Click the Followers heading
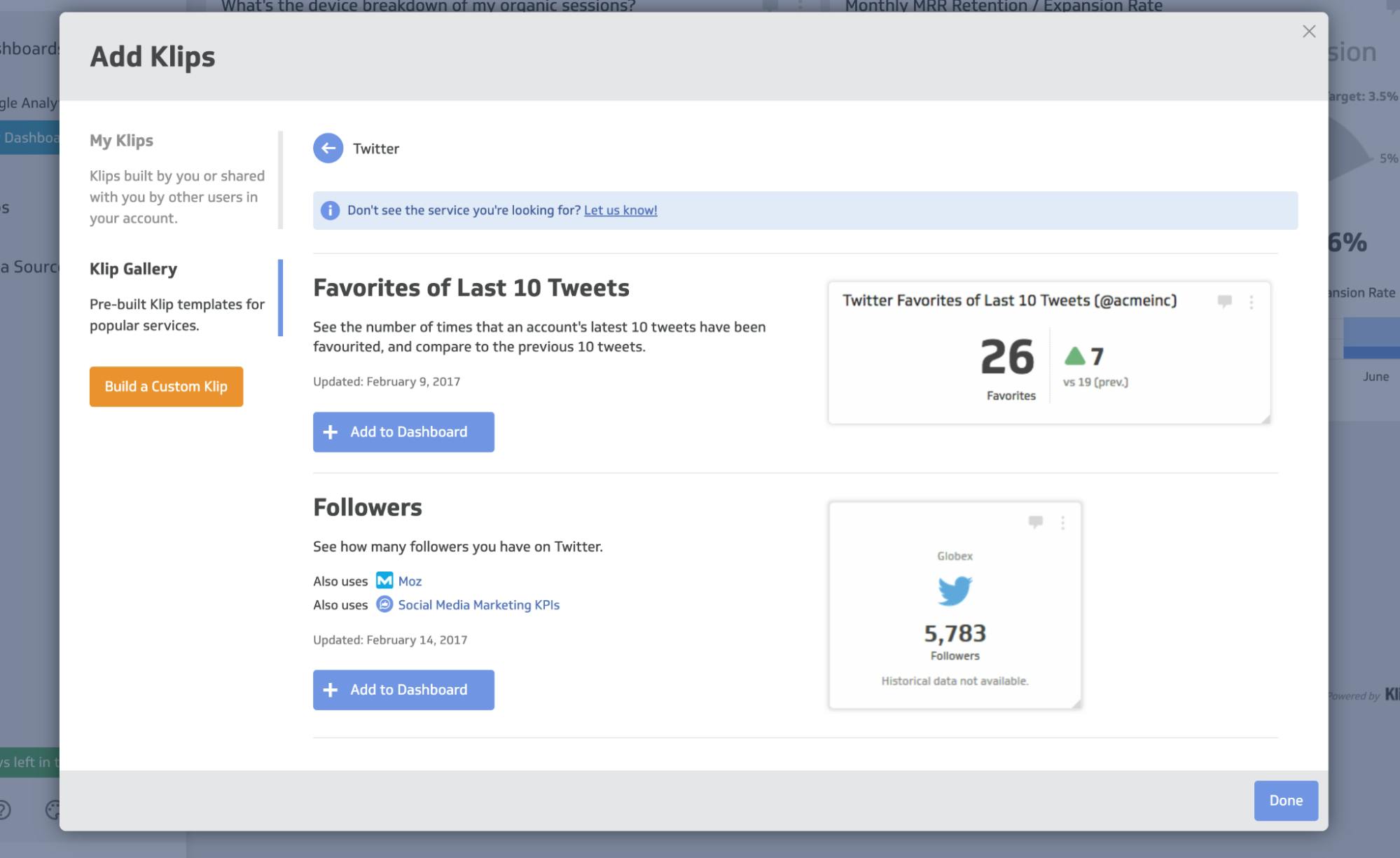The width and height of the screenshot is (1400, 858). 368,507
